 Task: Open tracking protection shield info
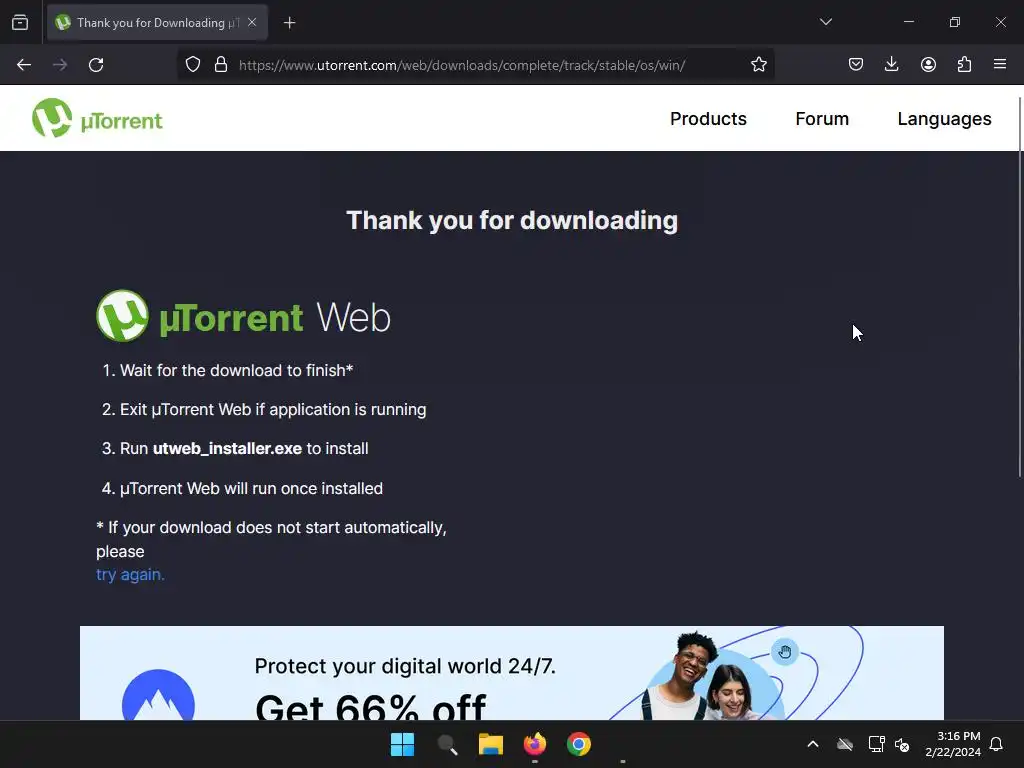[193, 65]
